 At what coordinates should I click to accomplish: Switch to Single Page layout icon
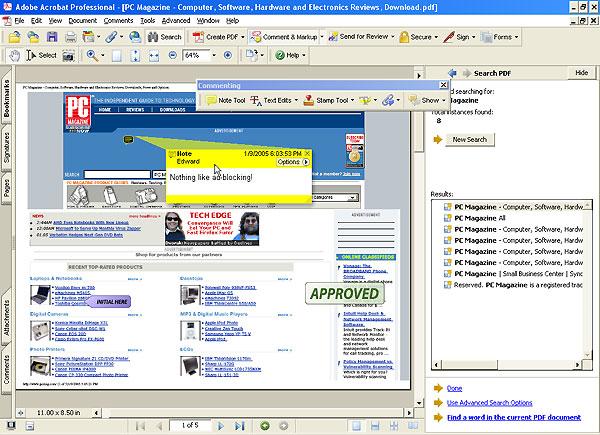click(356, 426)
